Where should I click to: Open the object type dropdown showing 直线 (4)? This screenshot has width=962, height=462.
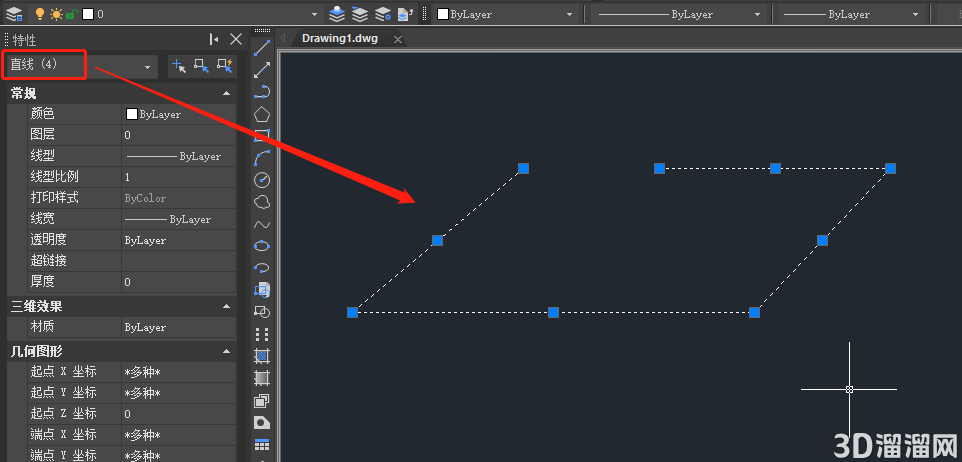point(81,66)
